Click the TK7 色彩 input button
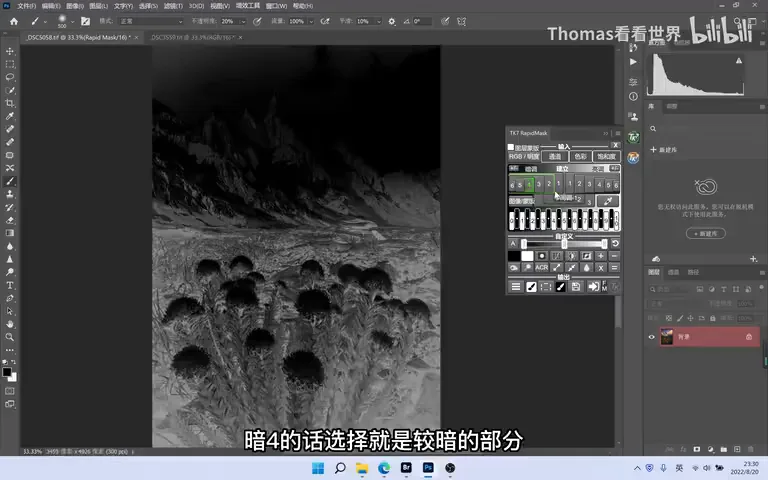768x480 pixels. pyautogui.click(x=580, y=157)
